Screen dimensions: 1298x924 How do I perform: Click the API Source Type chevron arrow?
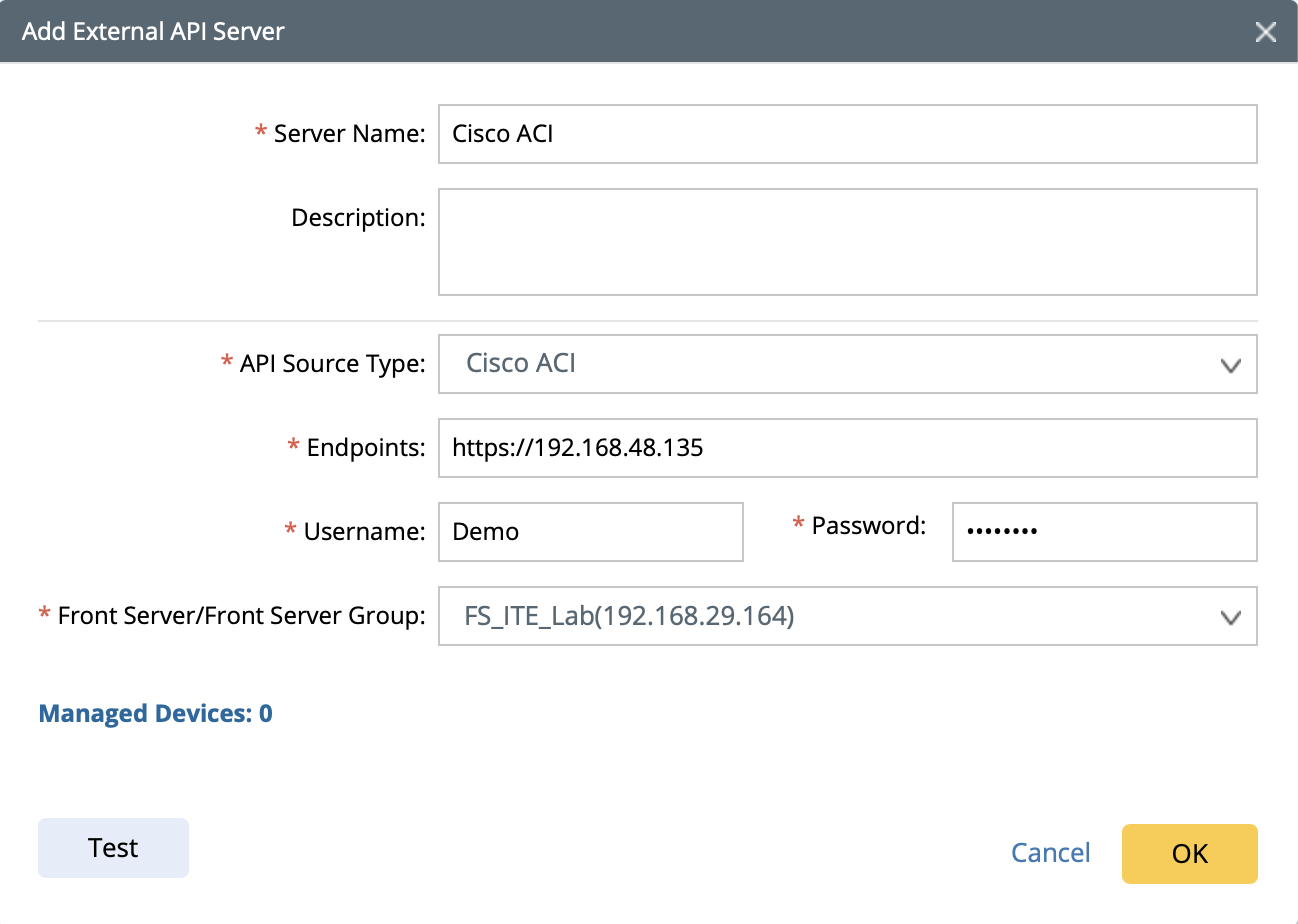1231,364
